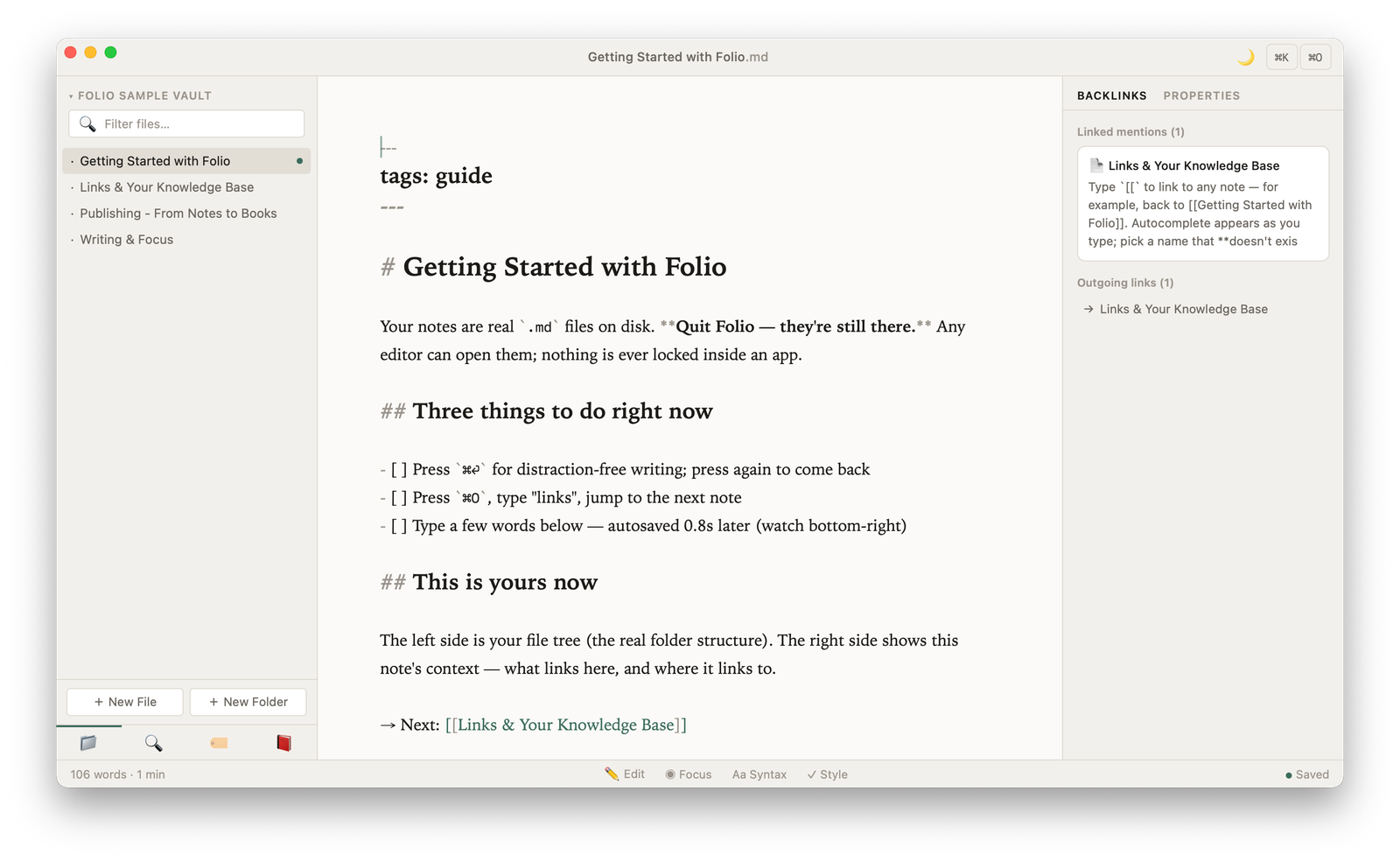The height and width of the screenshot is (862, 1400).
Task: Click the "Linked mentions (1)" heading
Action: click(x=1130, y=132)
